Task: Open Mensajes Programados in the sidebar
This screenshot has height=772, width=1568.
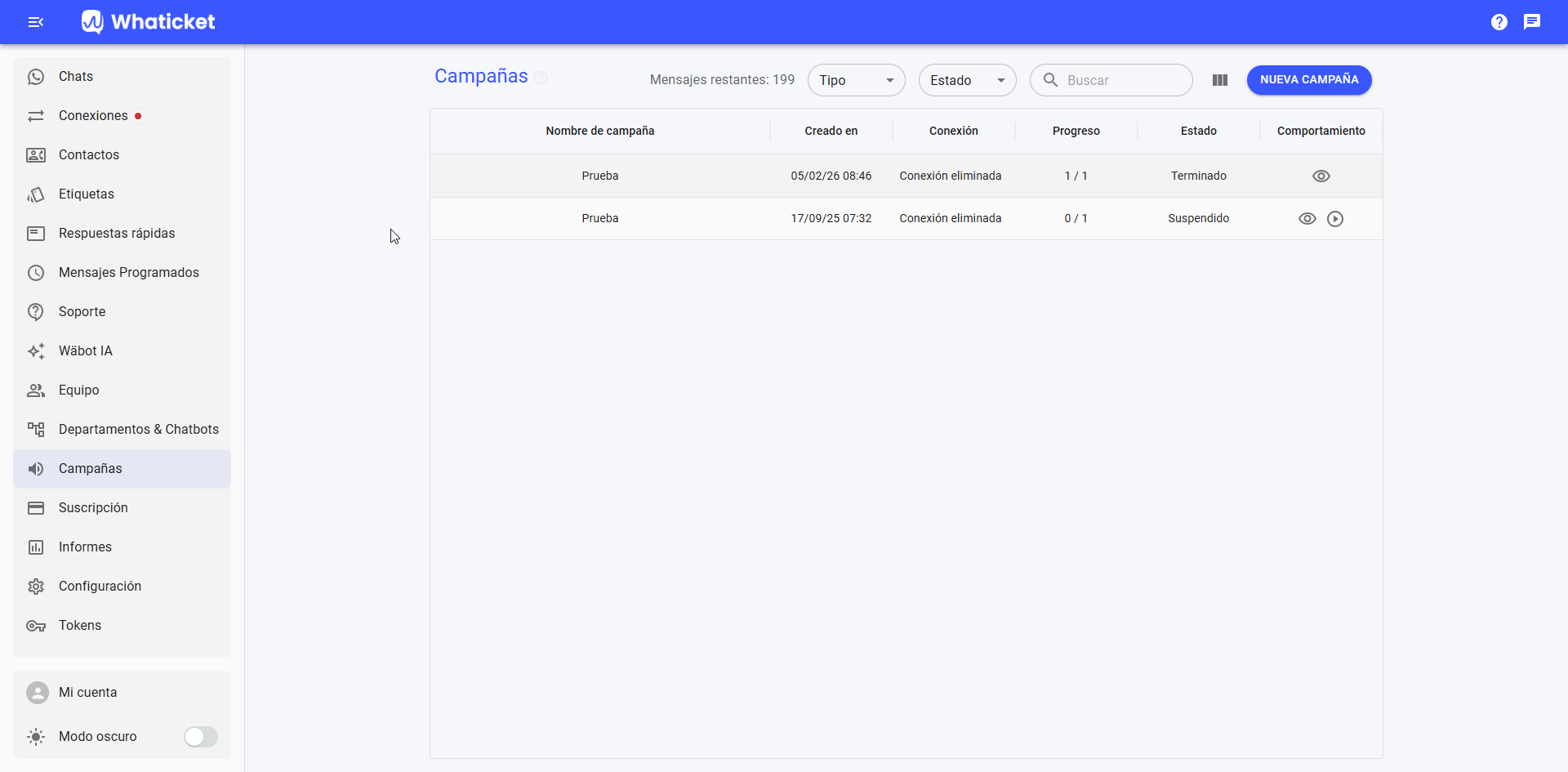Action: 122,273
